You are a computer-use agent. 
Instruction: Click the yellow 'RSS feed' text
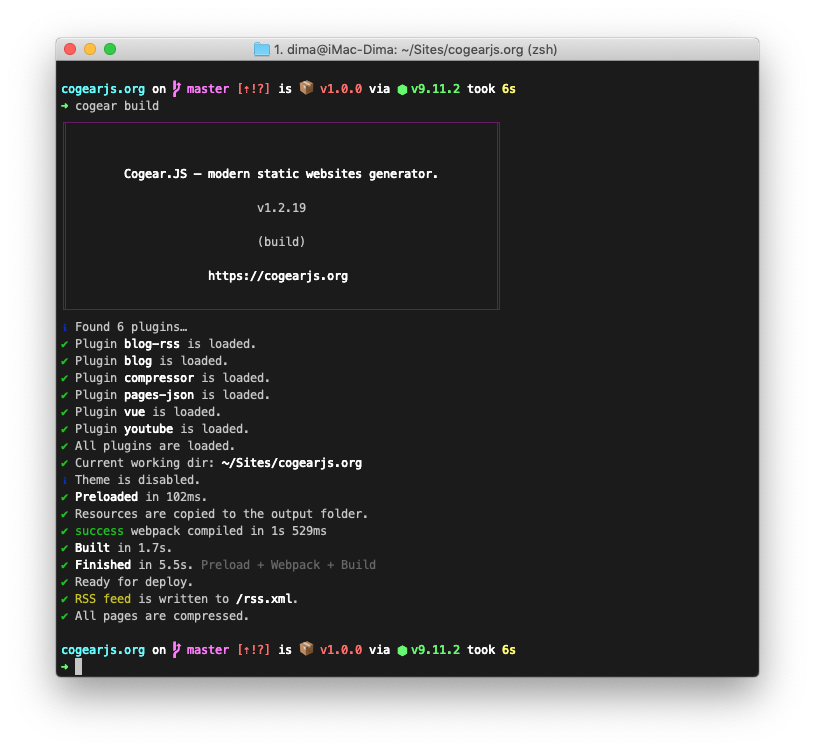click(x=103, y=599)
